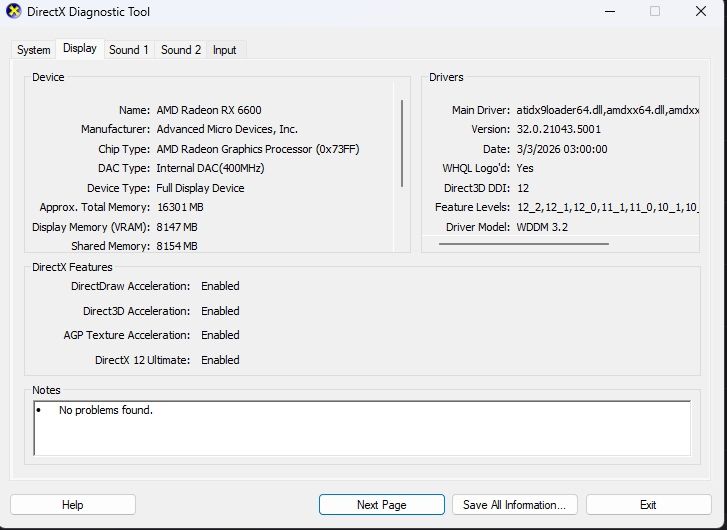727x530 pixels.
Task: Open the Sound 2 tab
Action: tap(181, 50)
